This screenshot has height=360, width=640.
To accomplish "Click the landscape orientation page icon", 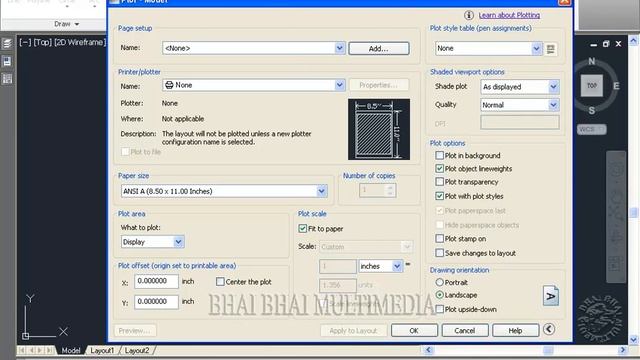I will [551, 296].
